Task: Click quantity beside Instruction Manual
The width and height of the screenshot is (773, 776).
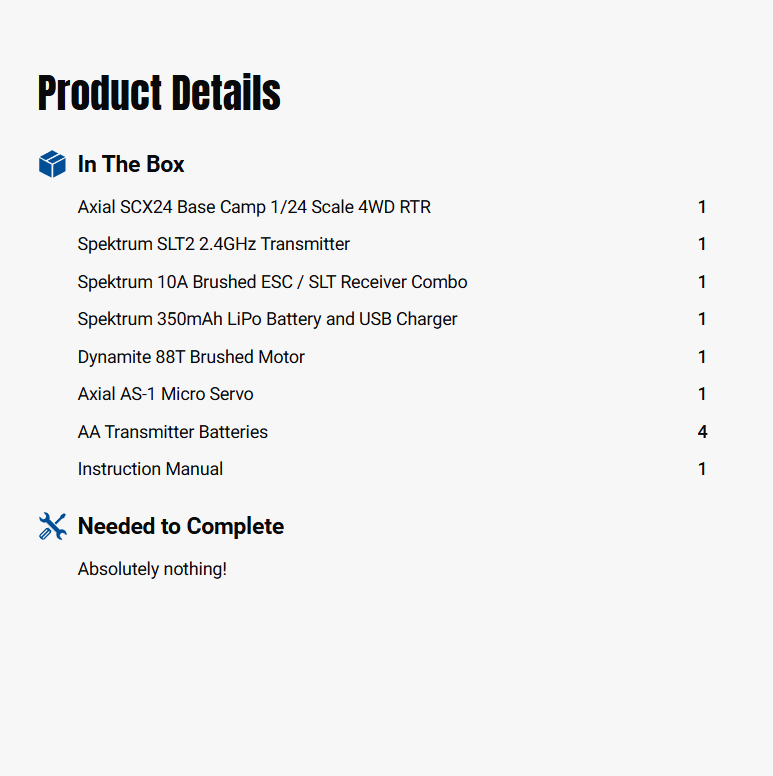Action: (702, 469)
